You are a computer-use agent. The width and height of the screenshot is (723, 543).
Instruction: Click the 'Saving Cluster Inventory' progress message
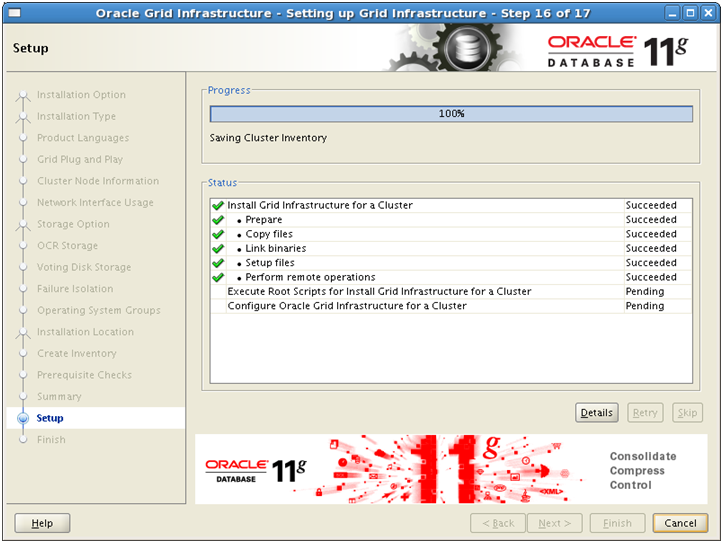(x=268, y=138)
